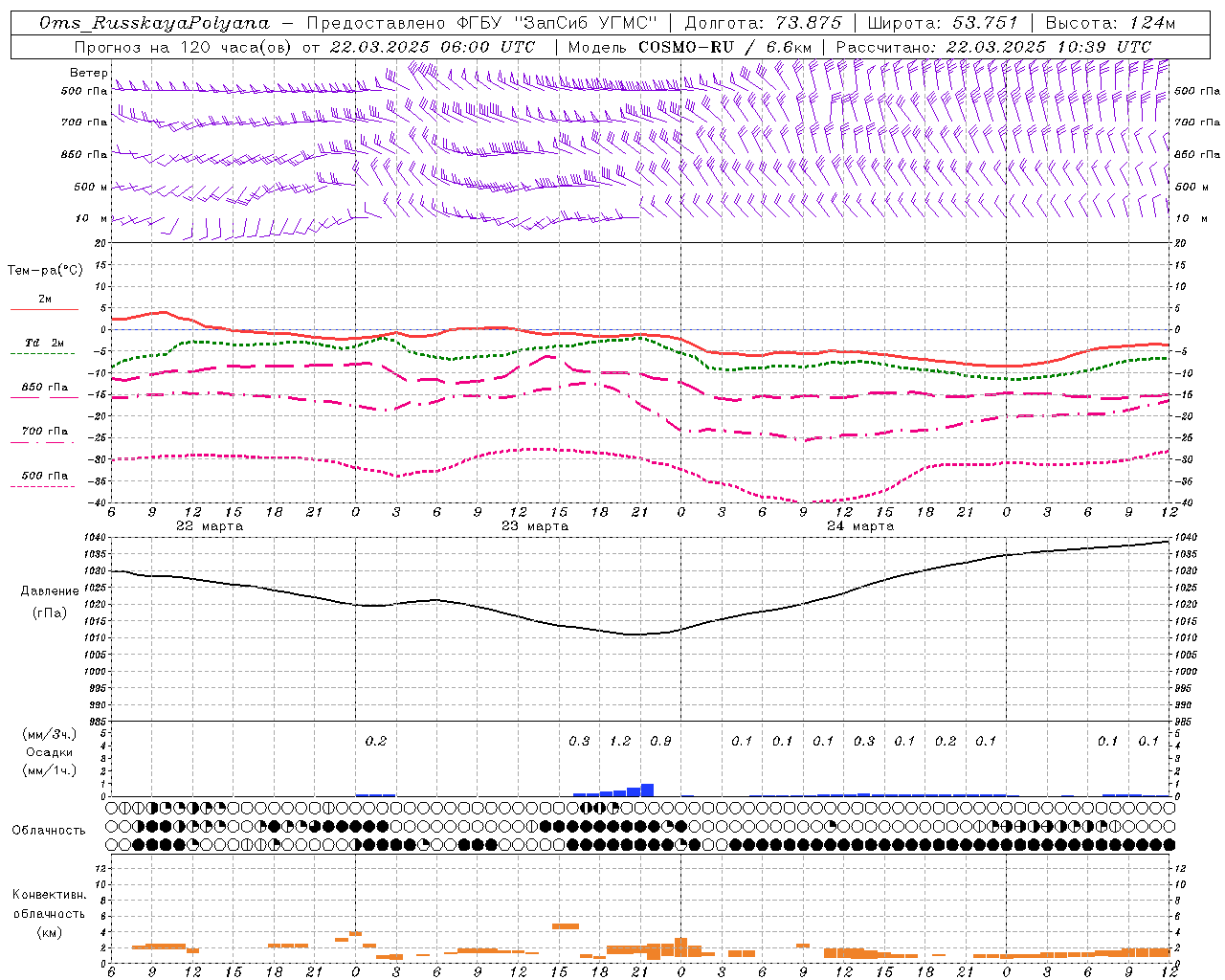Click the '22 марта' date label
This screenshot has width=1225, height=980.
(x=210, y=526)
